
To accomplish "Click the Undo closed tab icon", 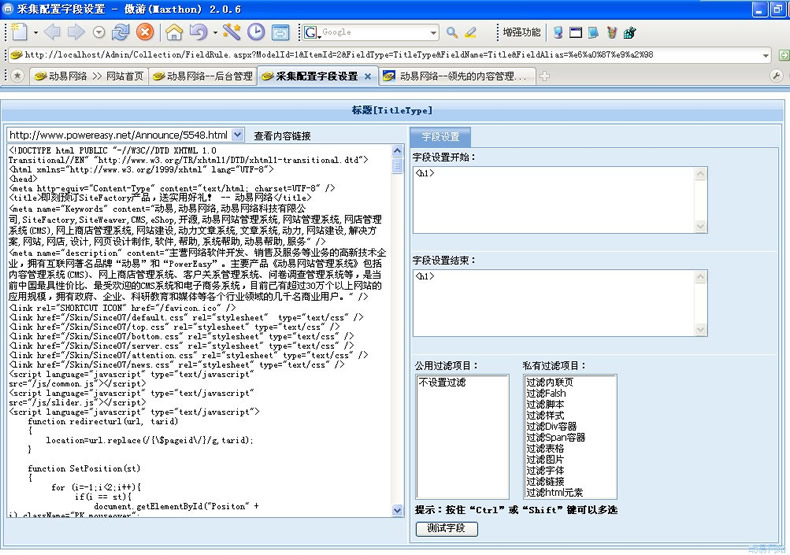I will (x=198, y=33).
